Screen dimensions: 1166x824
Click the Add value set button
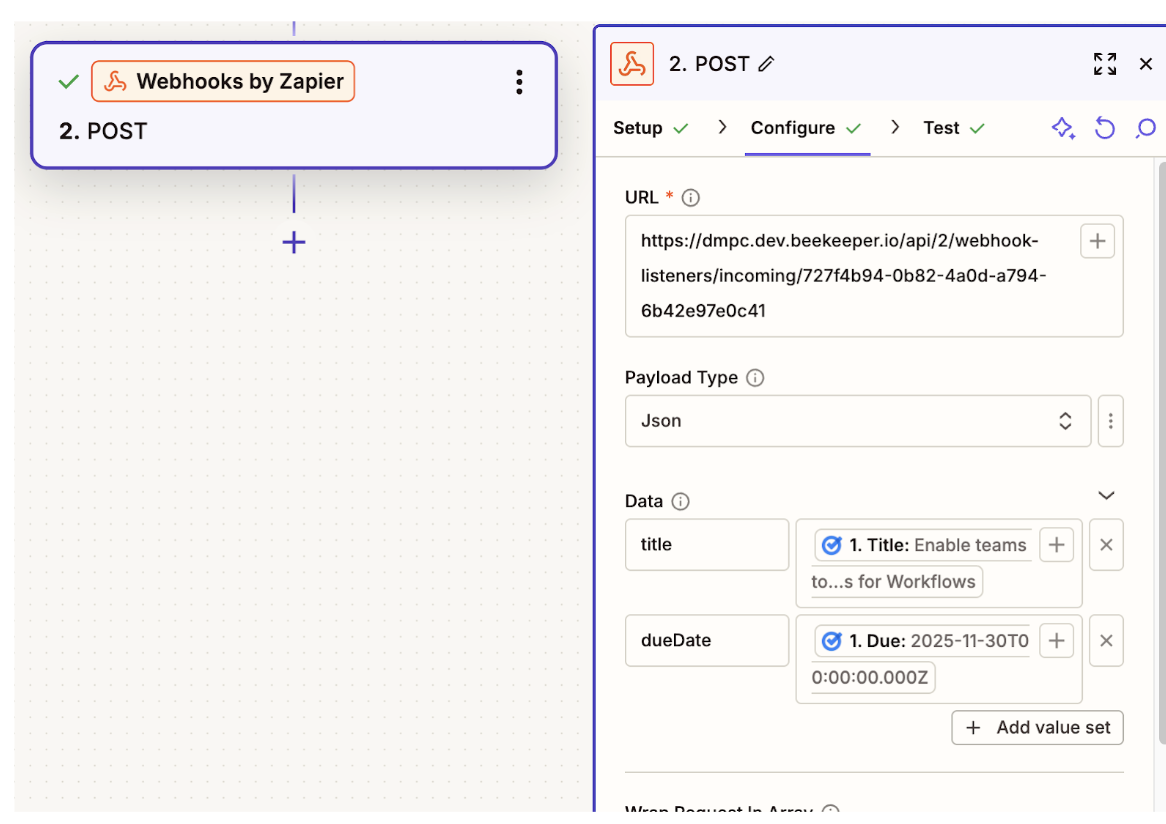[1037, 728]
